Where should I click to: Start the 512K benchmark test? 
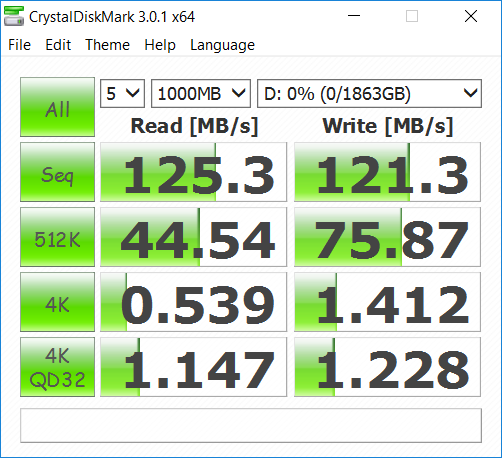(x=57, y=237)
